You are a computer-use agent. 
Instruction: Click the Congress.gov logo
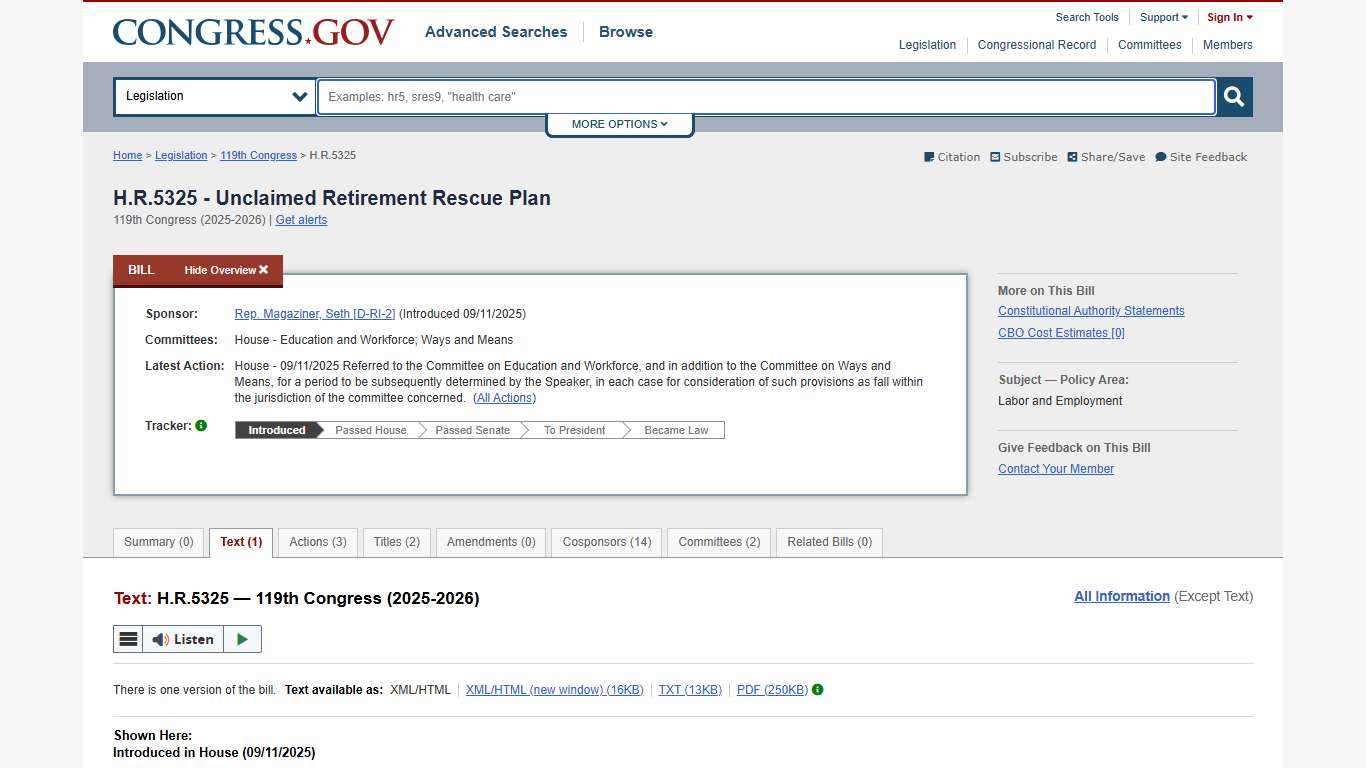(x=253, y=31)
